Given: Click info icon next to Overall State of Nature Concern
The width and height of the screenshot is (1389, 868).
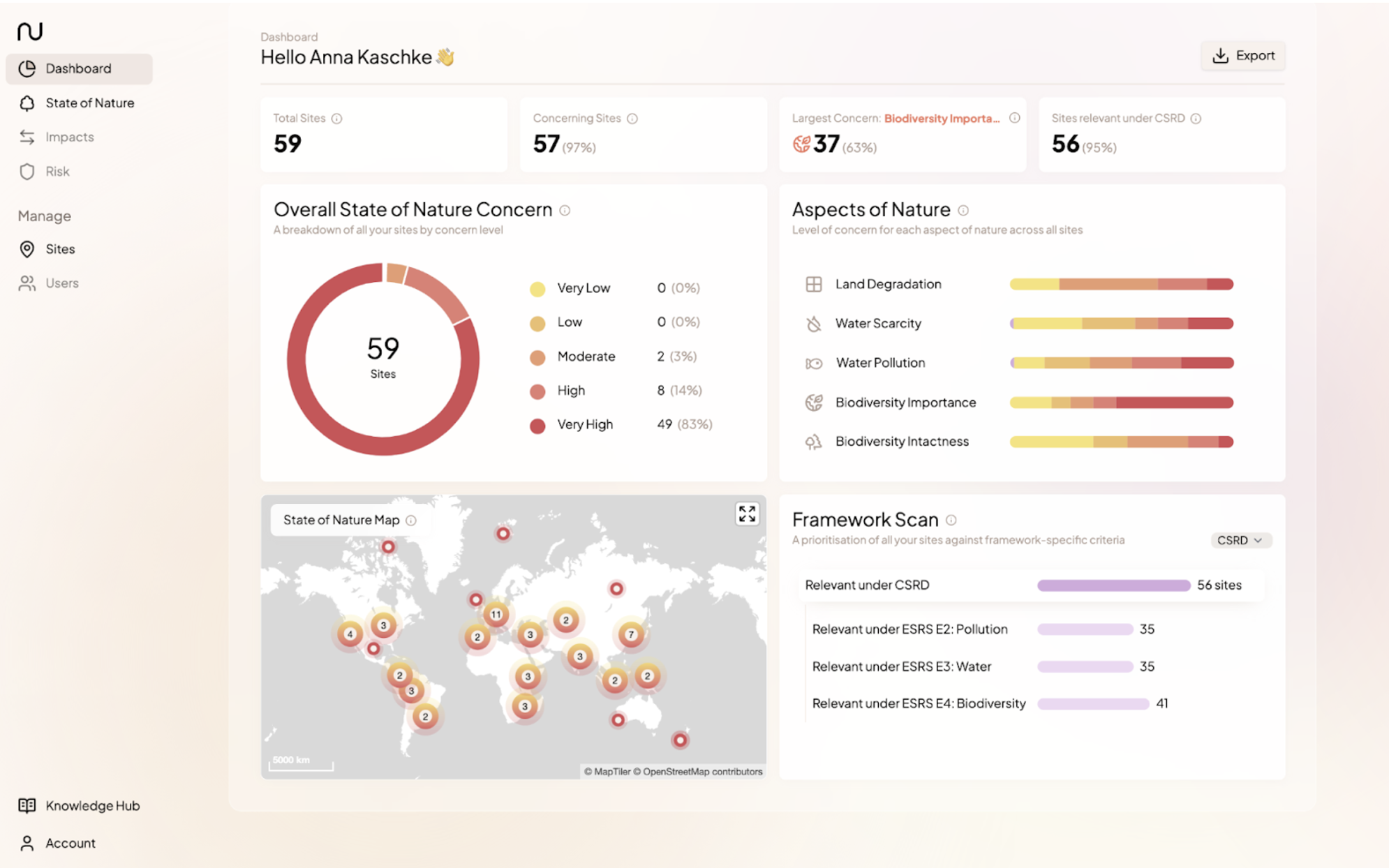Looking at the screenshot, I should coord(565,210).
